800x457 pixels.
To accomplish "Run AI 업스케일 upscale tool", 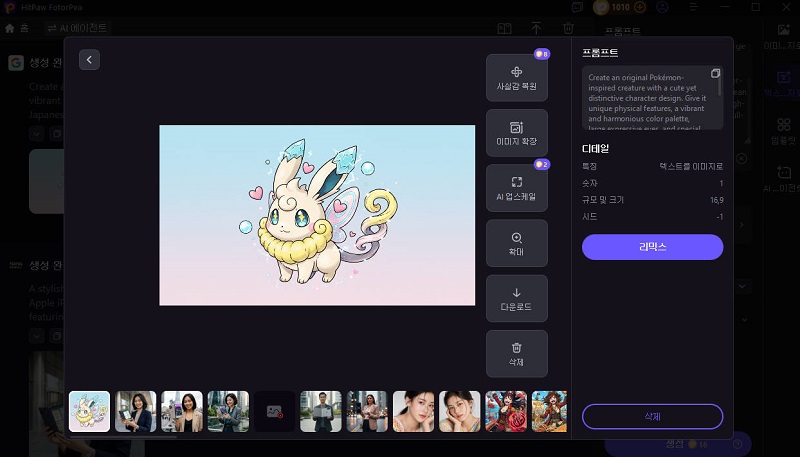I will pyautogui.click(x=517, y=188).
